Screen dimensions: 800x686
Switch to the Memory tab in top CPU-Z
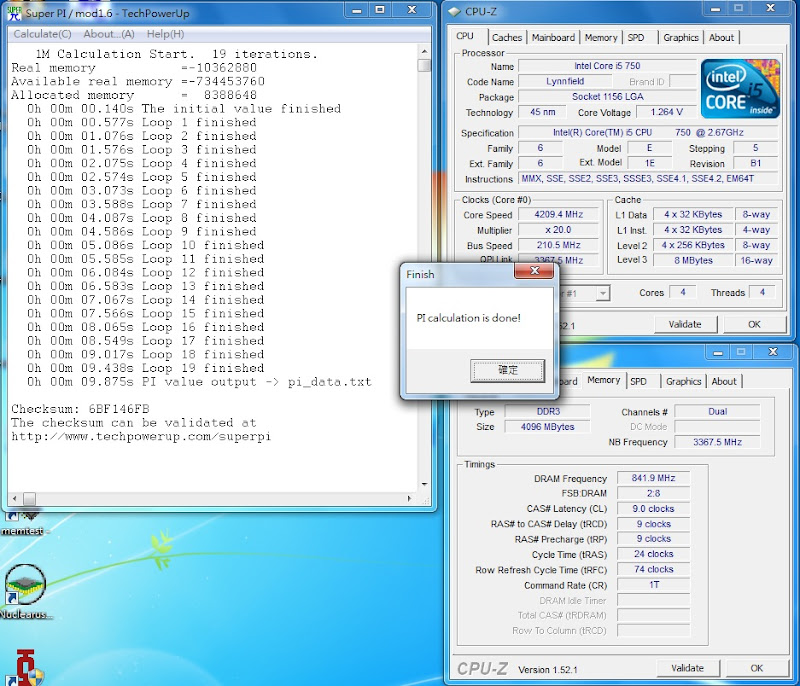(x=601, y=38)
